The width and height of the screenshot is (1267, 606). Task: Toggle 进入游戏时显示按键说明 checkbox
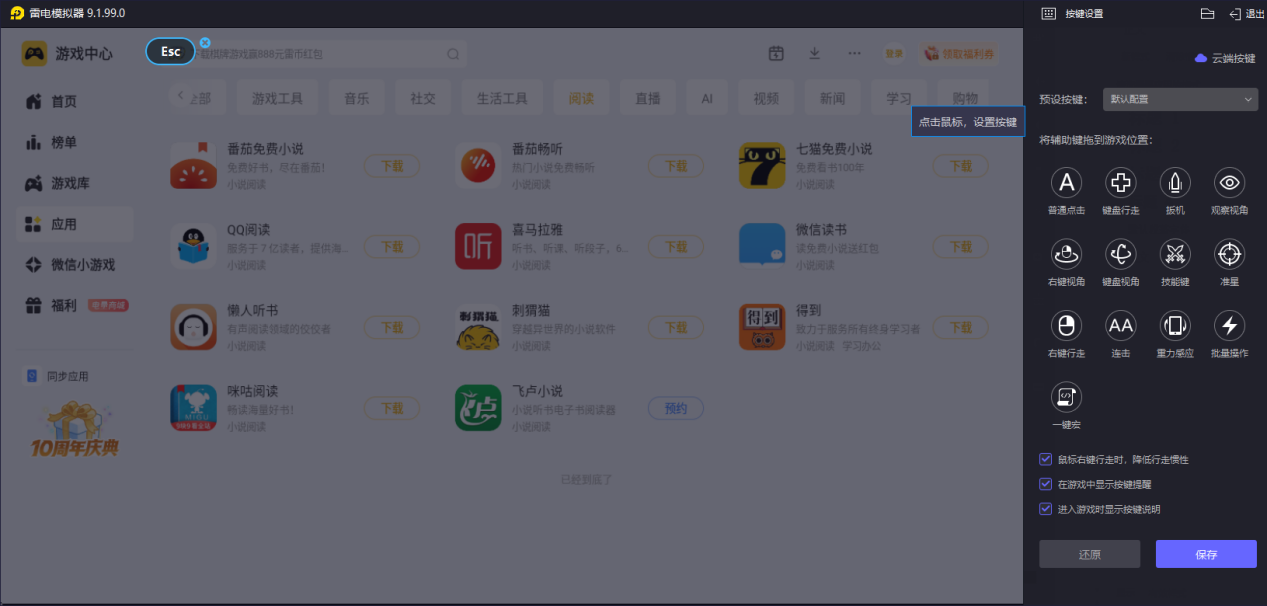tap(1046, 509)
